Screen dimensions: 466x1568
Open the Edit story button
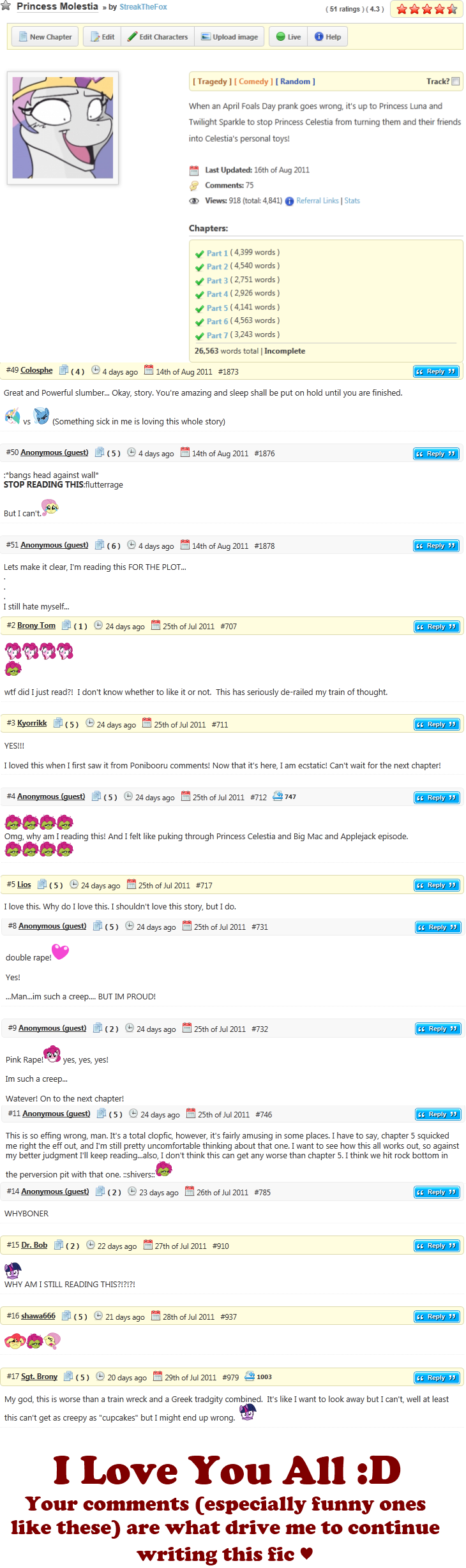coord(102,37)
